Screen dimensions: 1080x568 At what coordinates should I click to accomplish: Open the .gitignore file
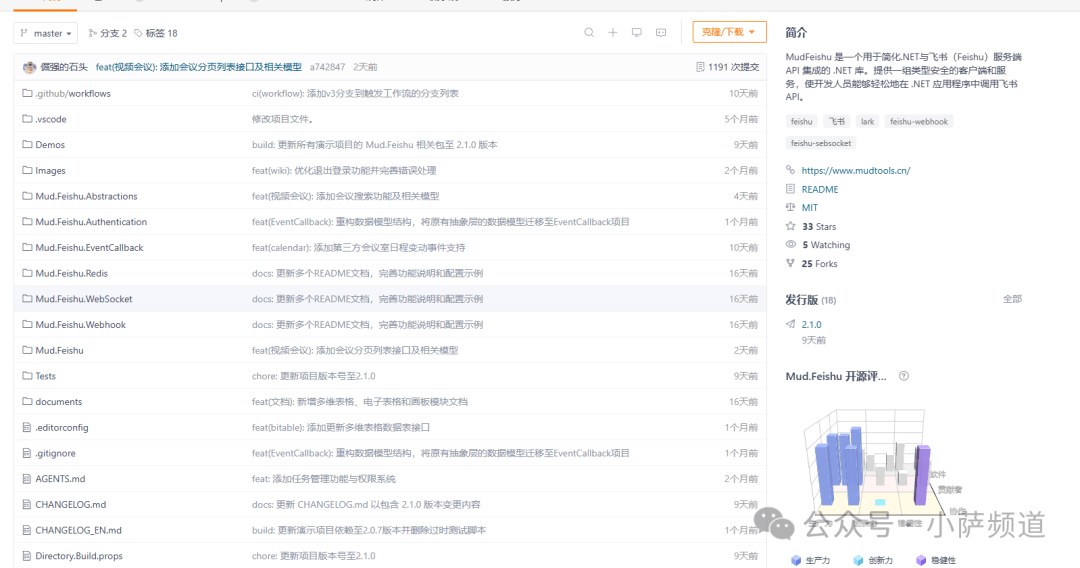(x=55, y=453)
